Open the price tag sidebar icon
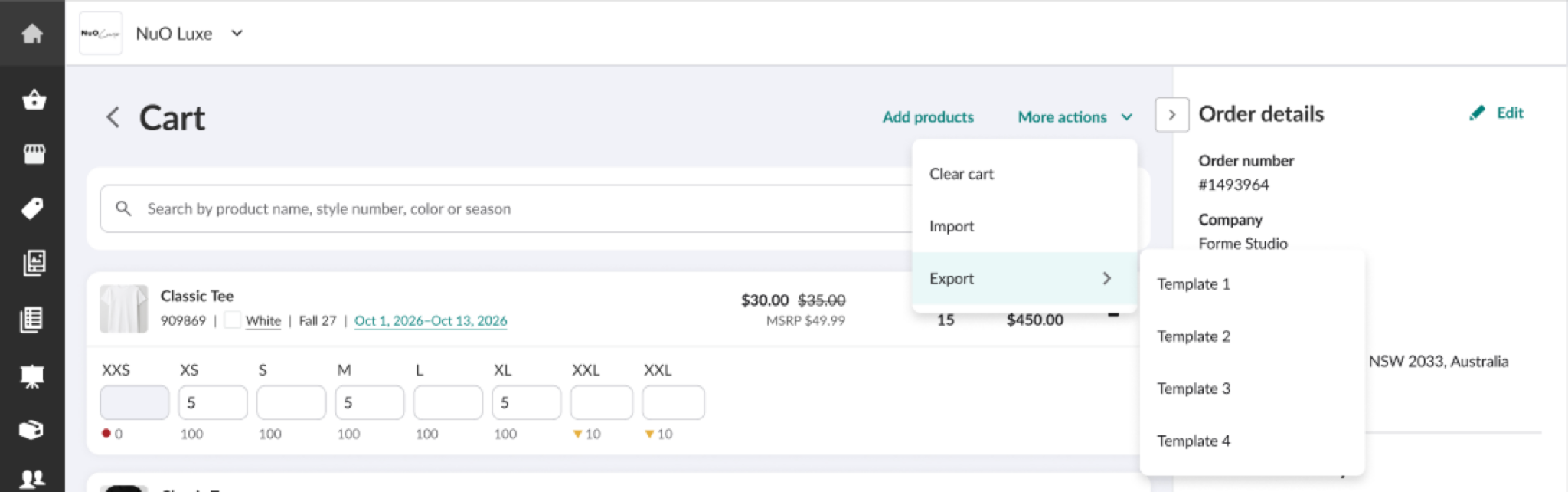 click(x=32, y=208)
